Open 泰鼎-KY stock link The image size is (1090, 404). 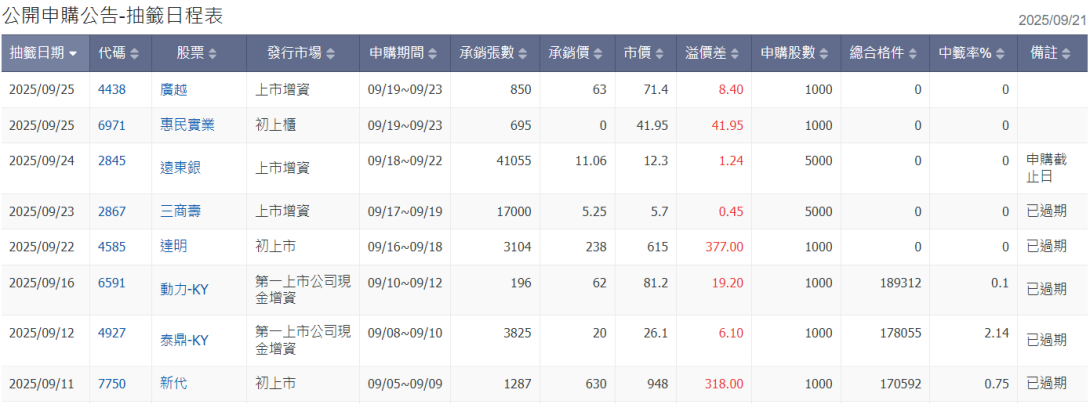tap(184, 340)
